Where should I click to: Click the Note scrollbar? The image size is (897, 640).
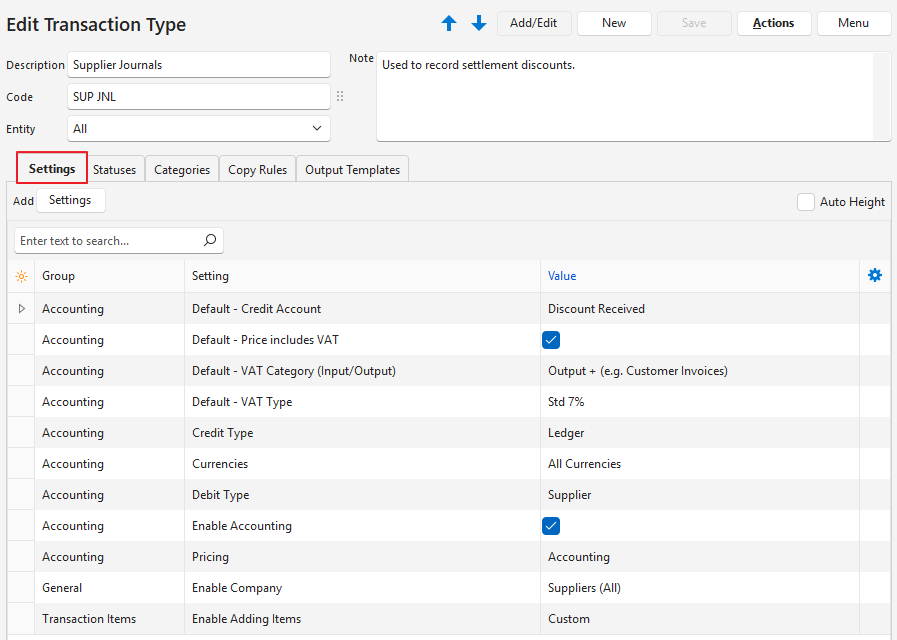pos(881,97)
